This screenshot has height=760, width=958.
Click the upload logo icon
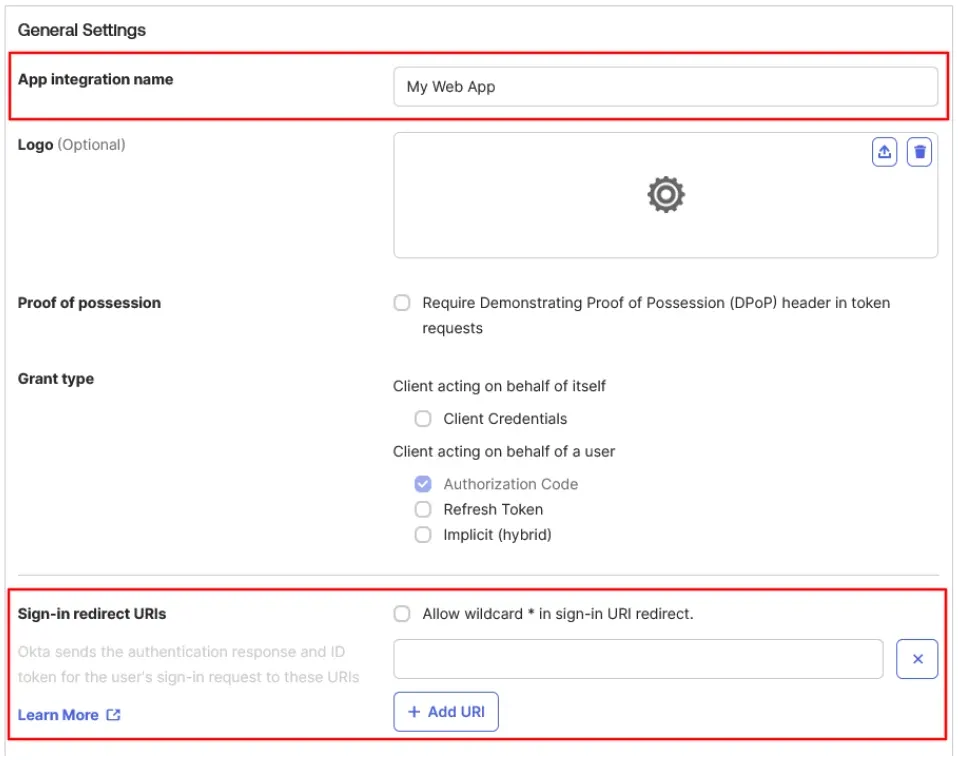884,152
